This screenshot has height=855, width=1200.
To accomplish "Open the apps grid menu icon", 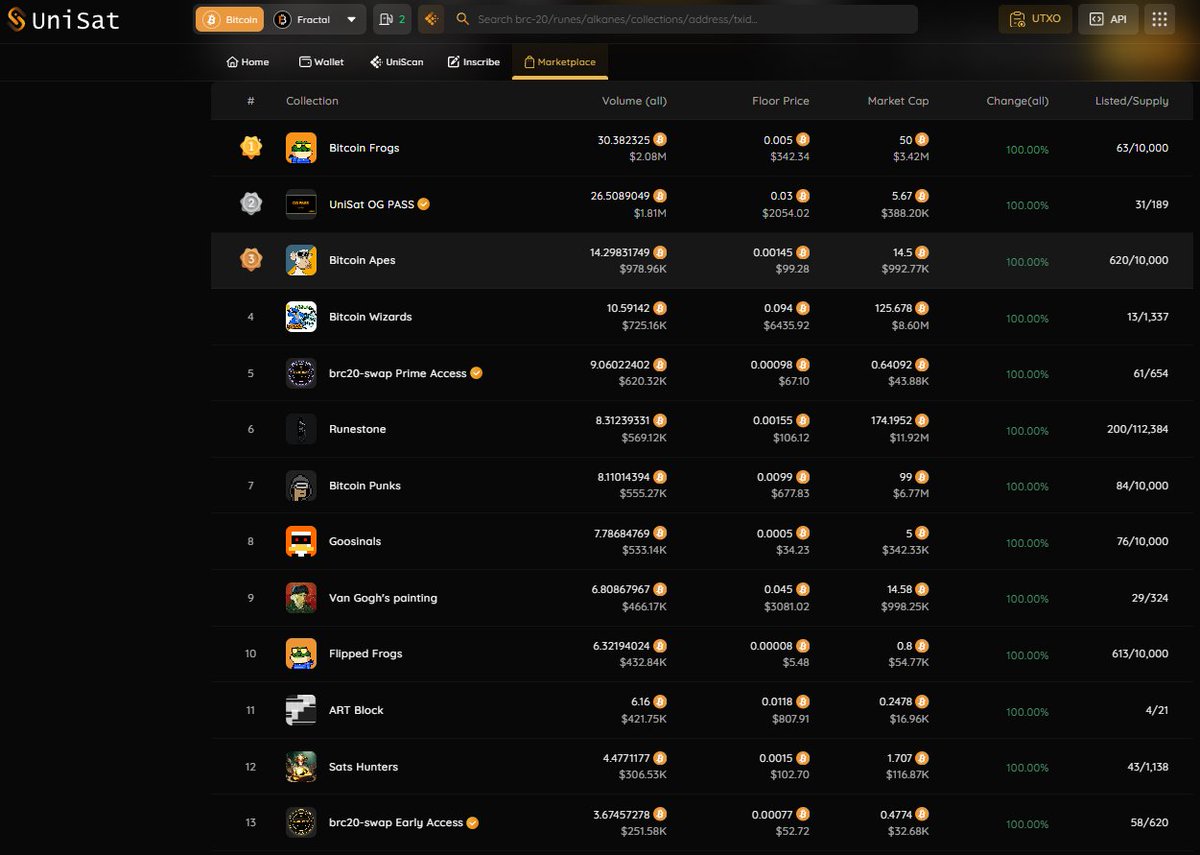I will coord(1160,19).
